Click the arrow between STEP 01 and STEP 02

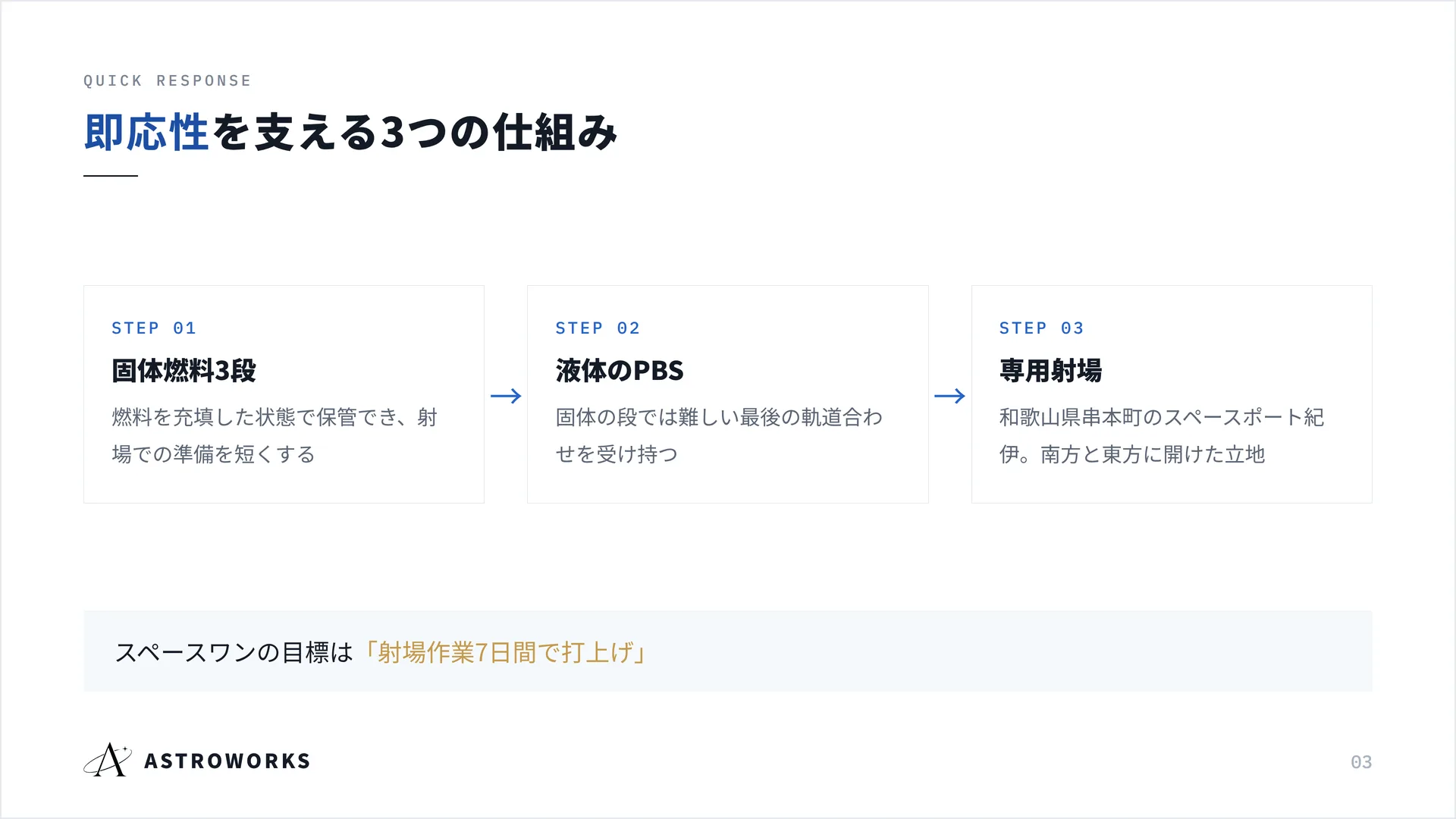pyautogui.click(x=506, y=396)
